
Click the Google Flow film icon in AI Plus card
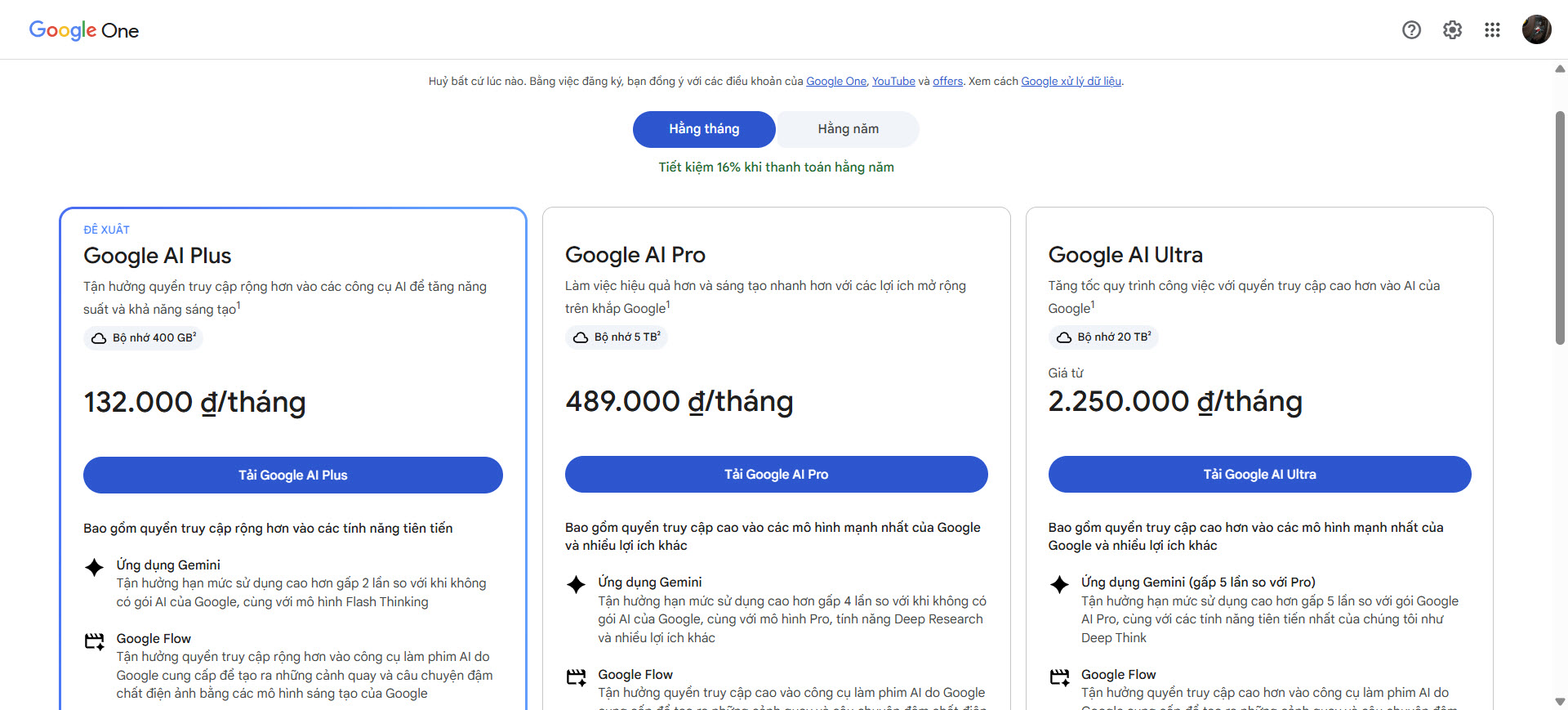(x=95, y=641)
